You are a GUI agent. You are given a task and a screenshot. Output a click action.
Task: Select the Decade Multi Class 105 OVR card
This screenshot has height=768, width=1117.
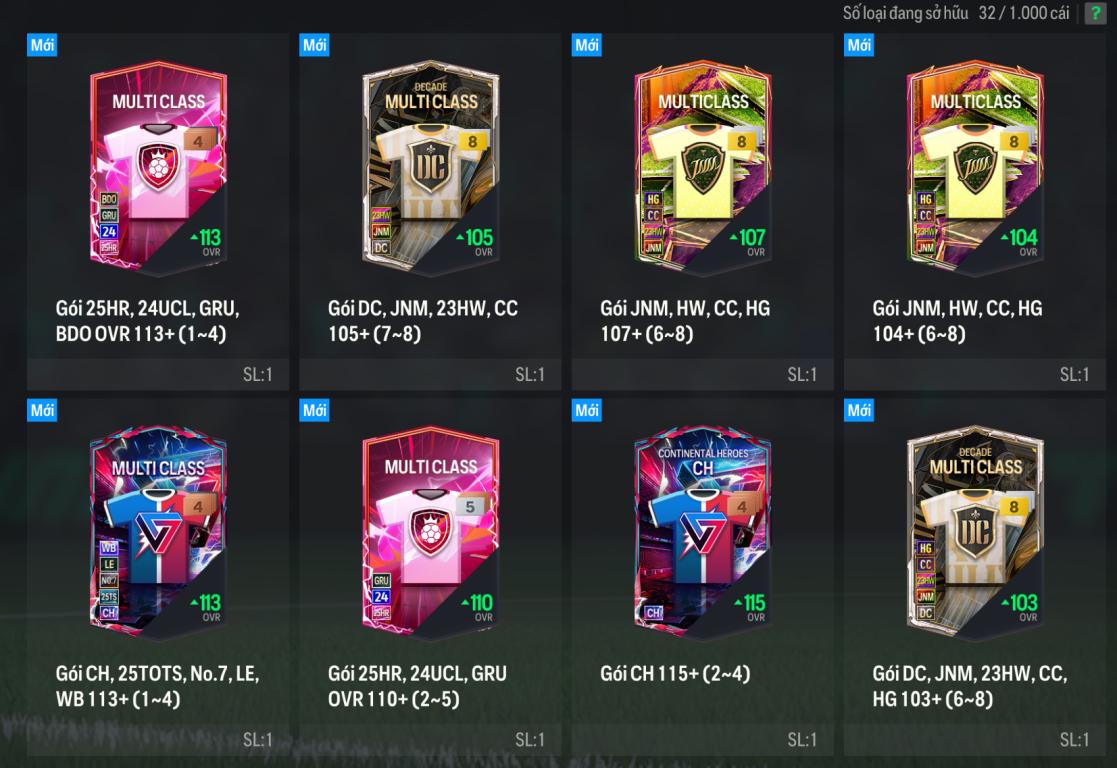pyautogui.click(x=431, y=168)
